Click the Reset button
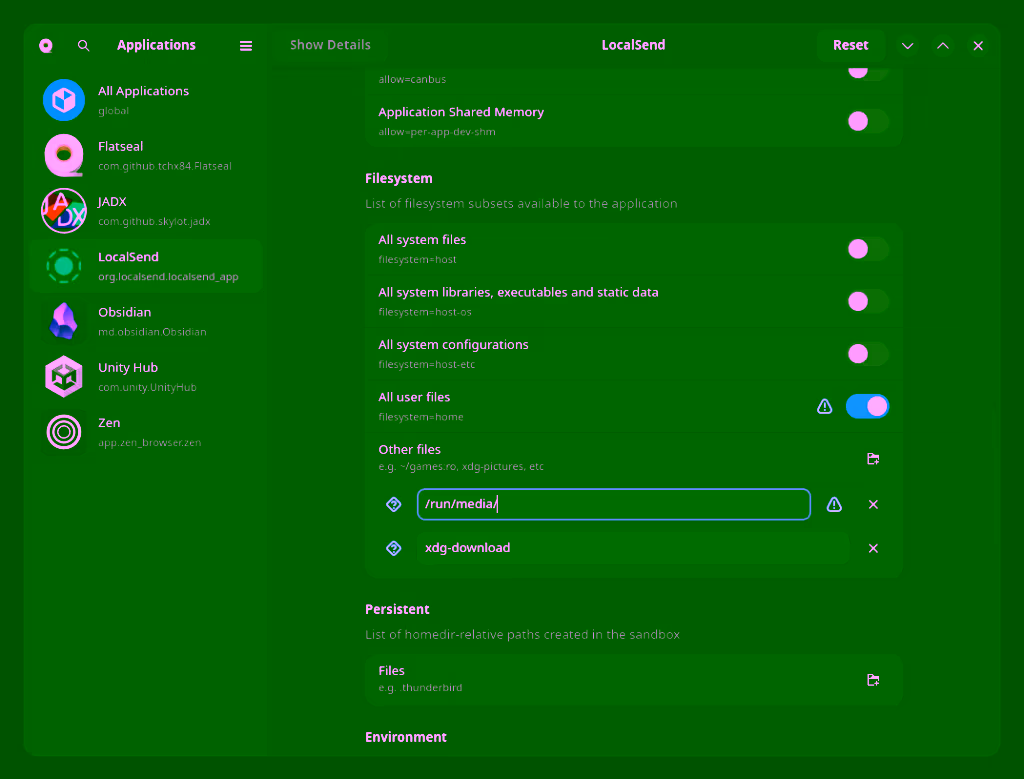Screen dimensions: 1024x779 [x=850, y=45]
